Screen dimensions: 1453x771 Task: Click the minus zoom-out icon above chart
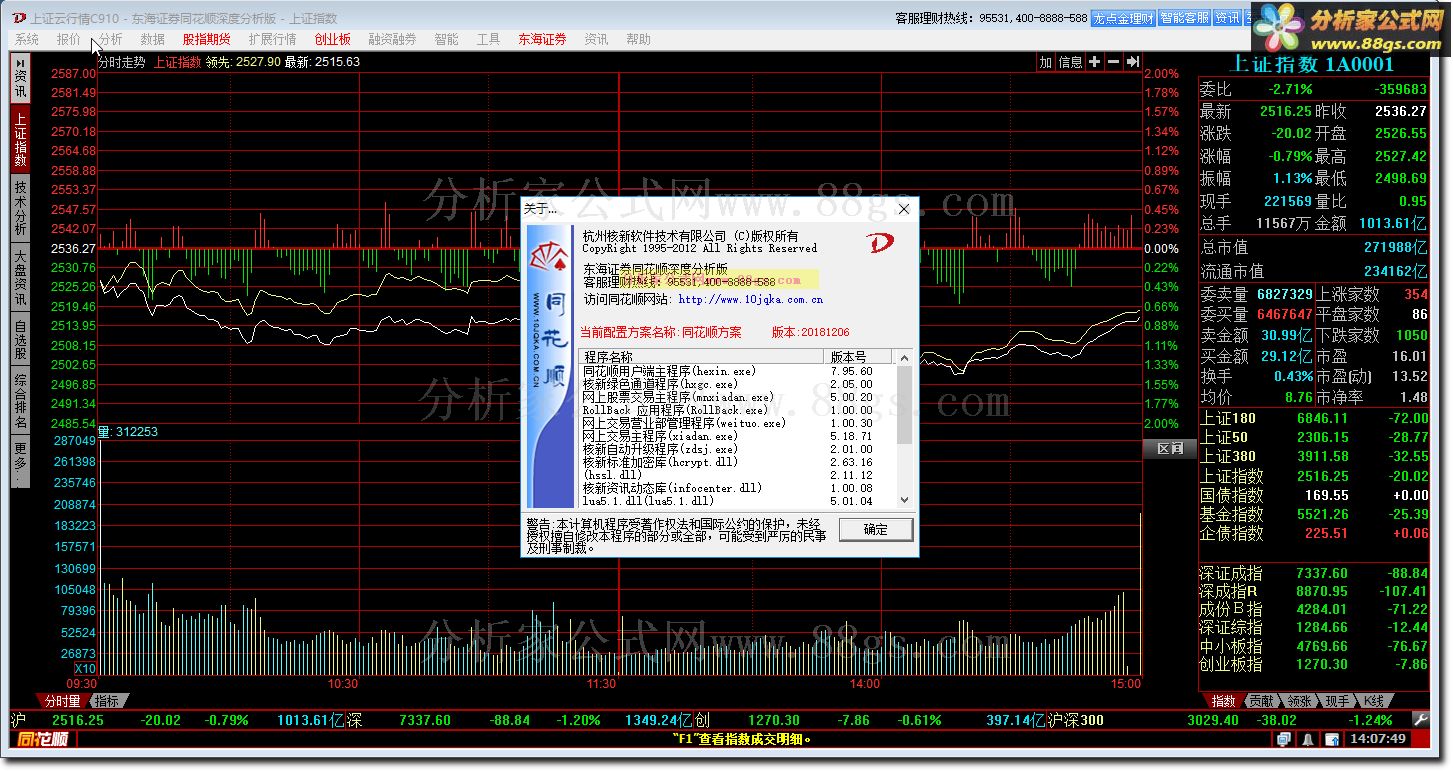[x=1114, y=62]
